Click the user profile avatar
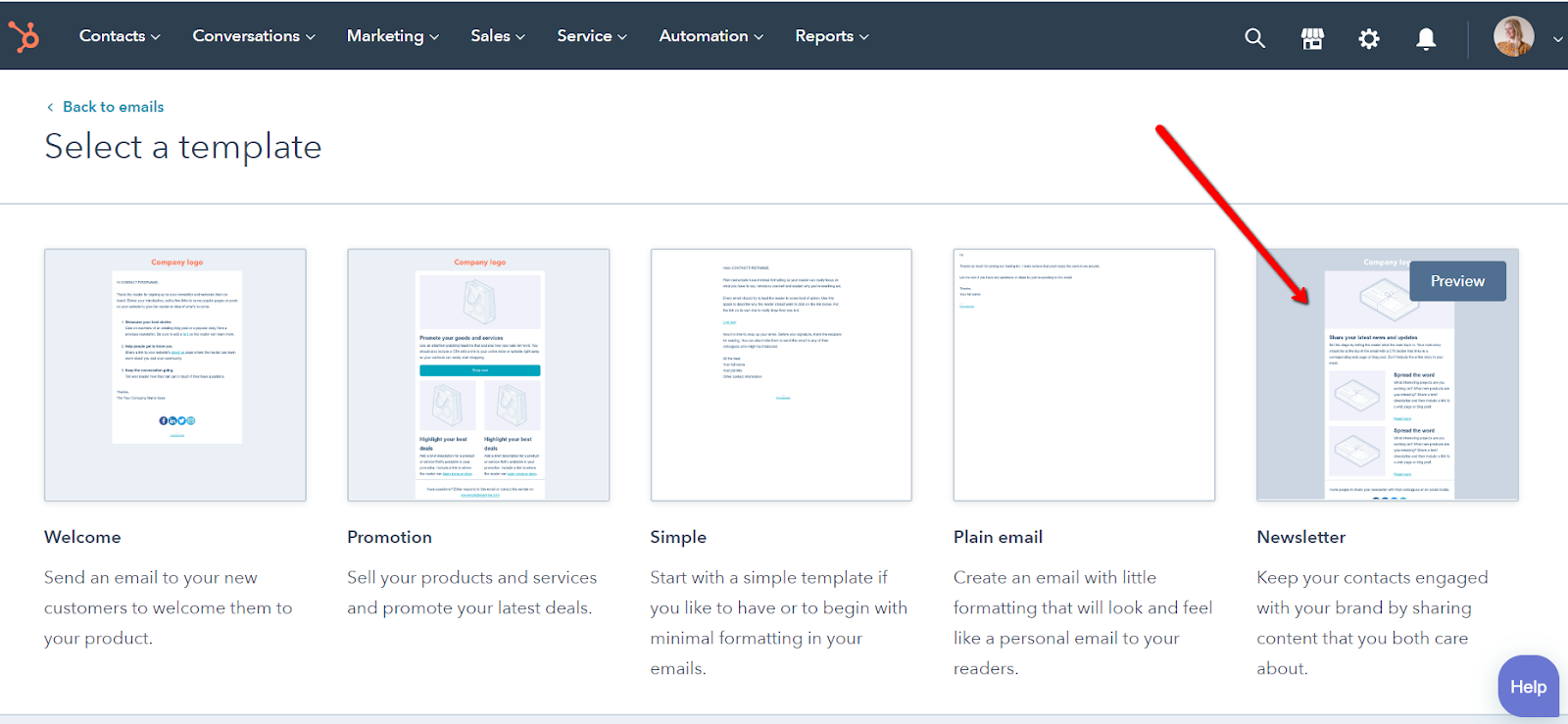This screenshot has height=724, width=1568. pos(1513,37)
